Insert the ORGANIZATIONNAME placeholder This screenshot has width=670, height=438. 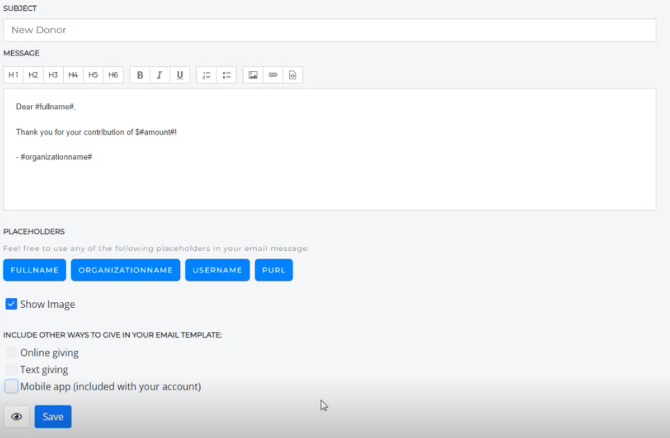tap(126, 270)
